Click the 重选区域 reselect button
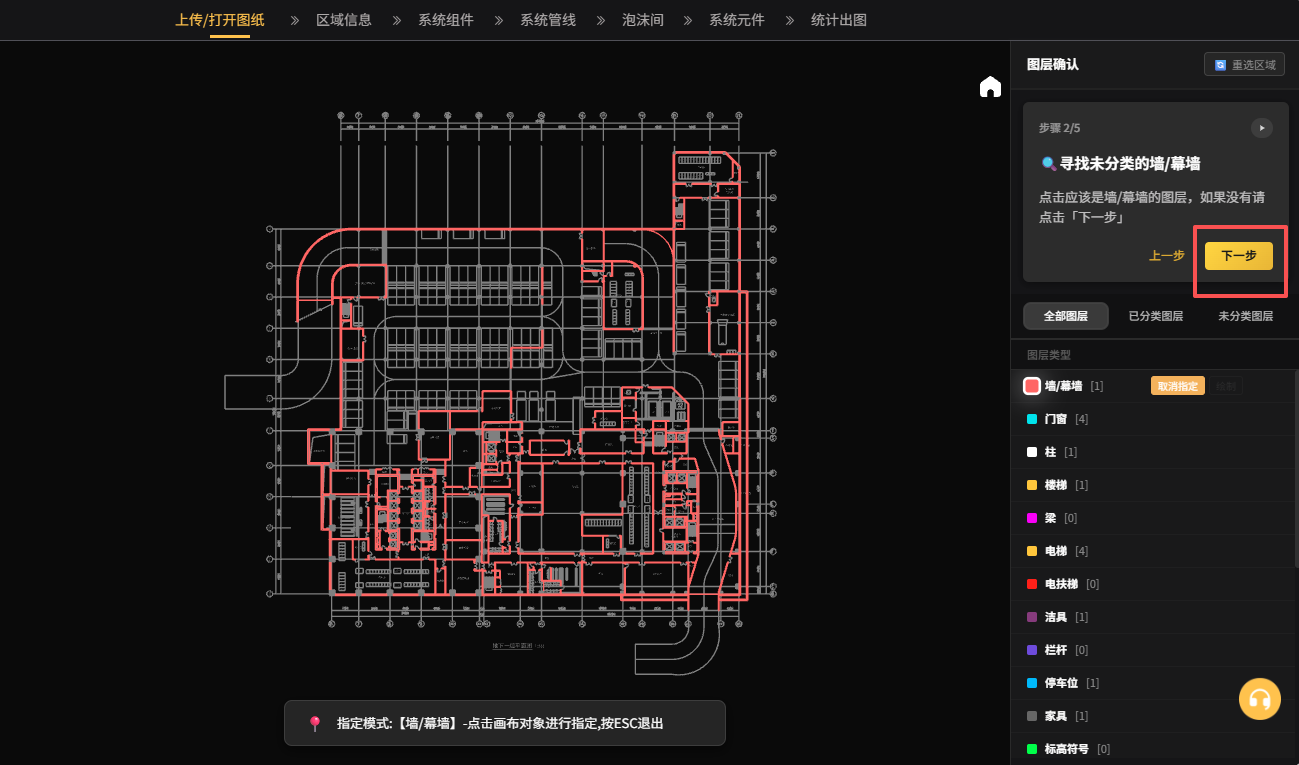1299x765 pixels. [x=1245, y=65]
